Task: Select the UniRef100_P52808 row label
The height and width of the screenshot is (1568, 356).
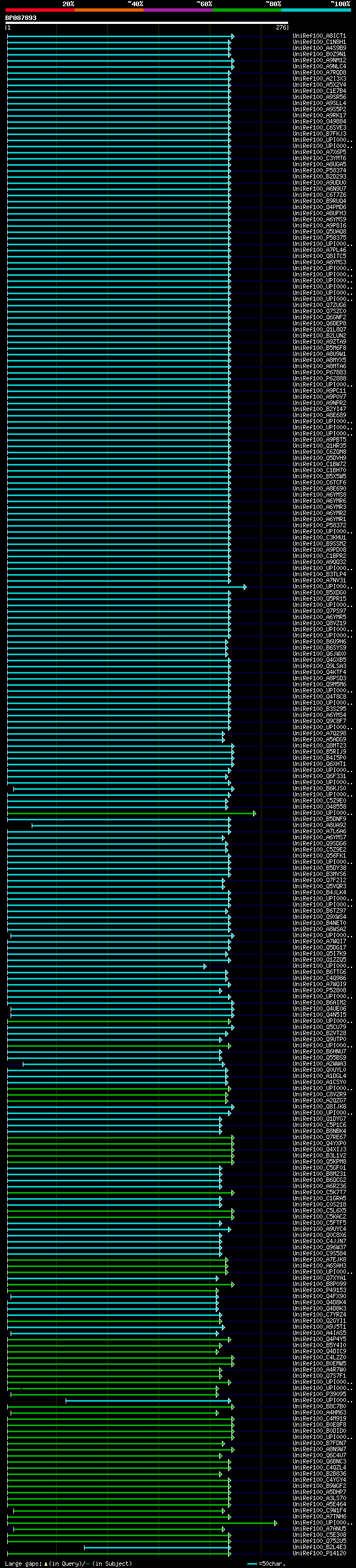Action: [319, 990]
